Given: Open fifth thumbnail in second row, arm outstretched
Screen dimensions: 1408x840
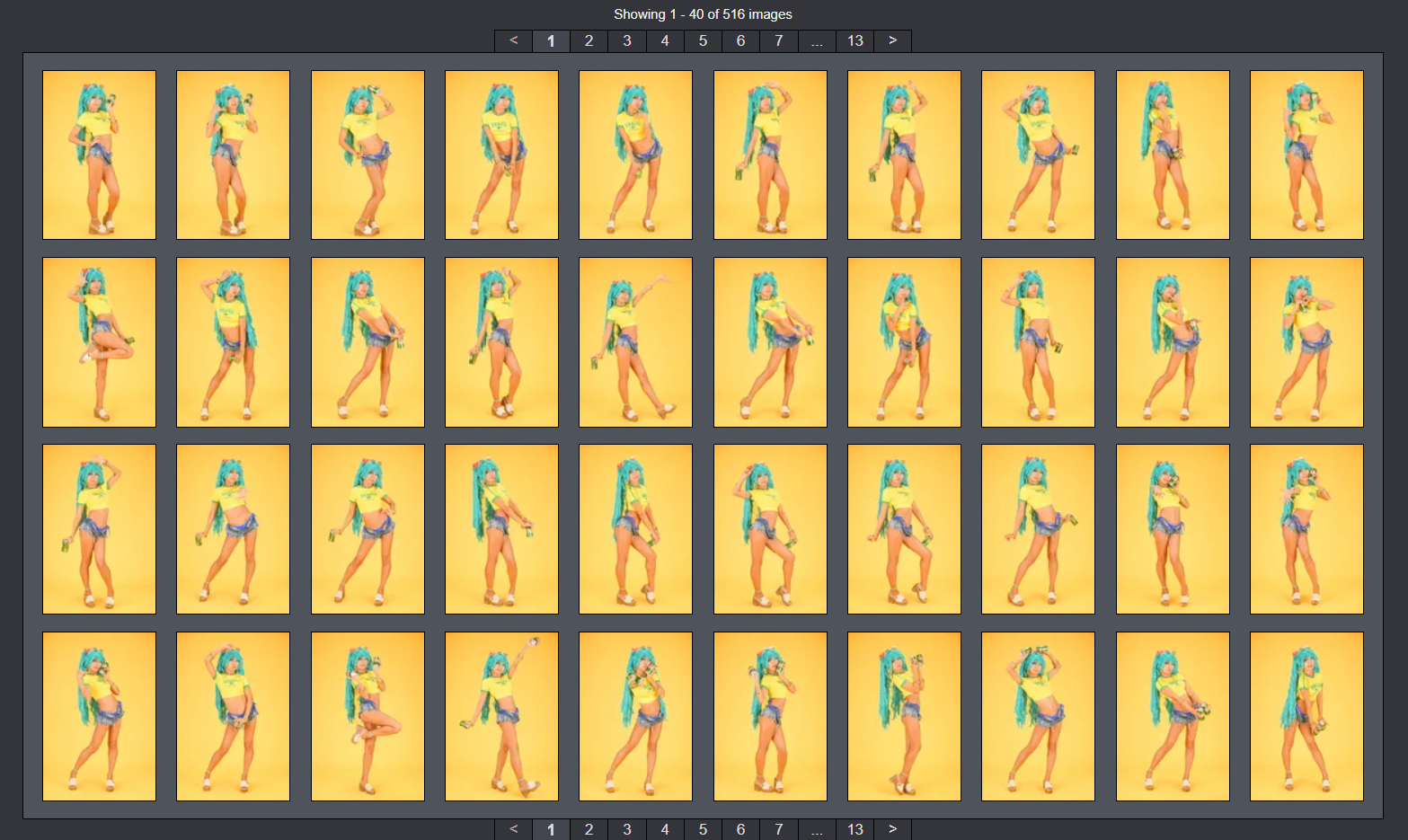Looking at the screenshot, I should pyautogui.click(x=635, y=342).
